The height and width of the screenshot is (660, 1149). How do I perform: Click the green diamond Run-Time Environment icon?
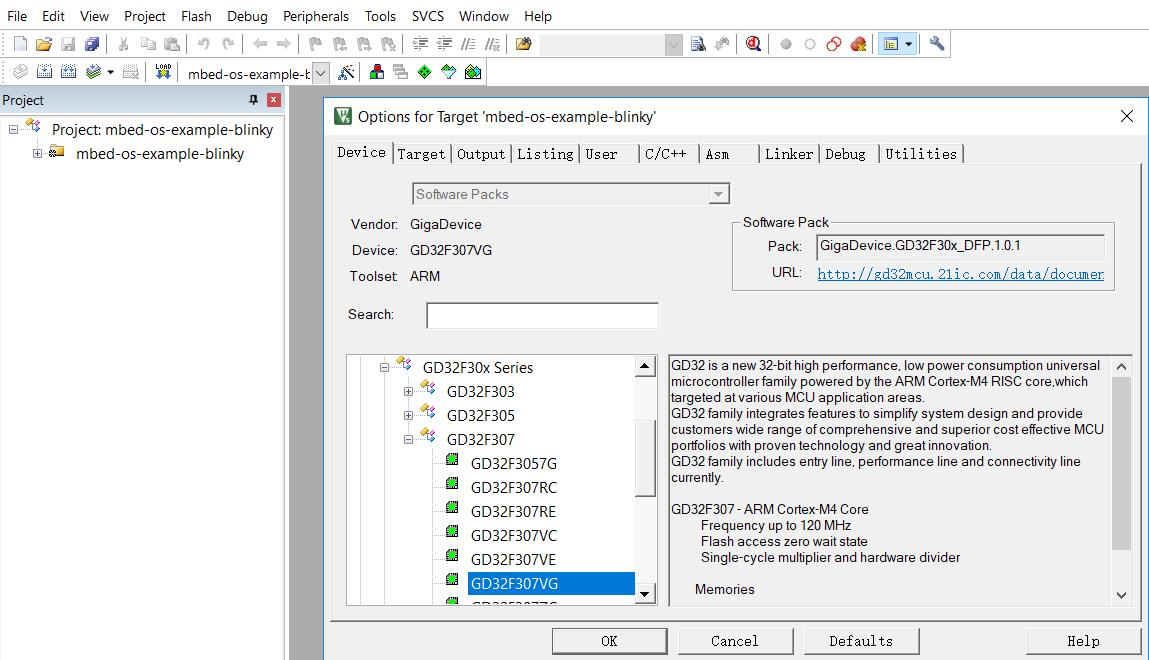click(x=424, y=72)
